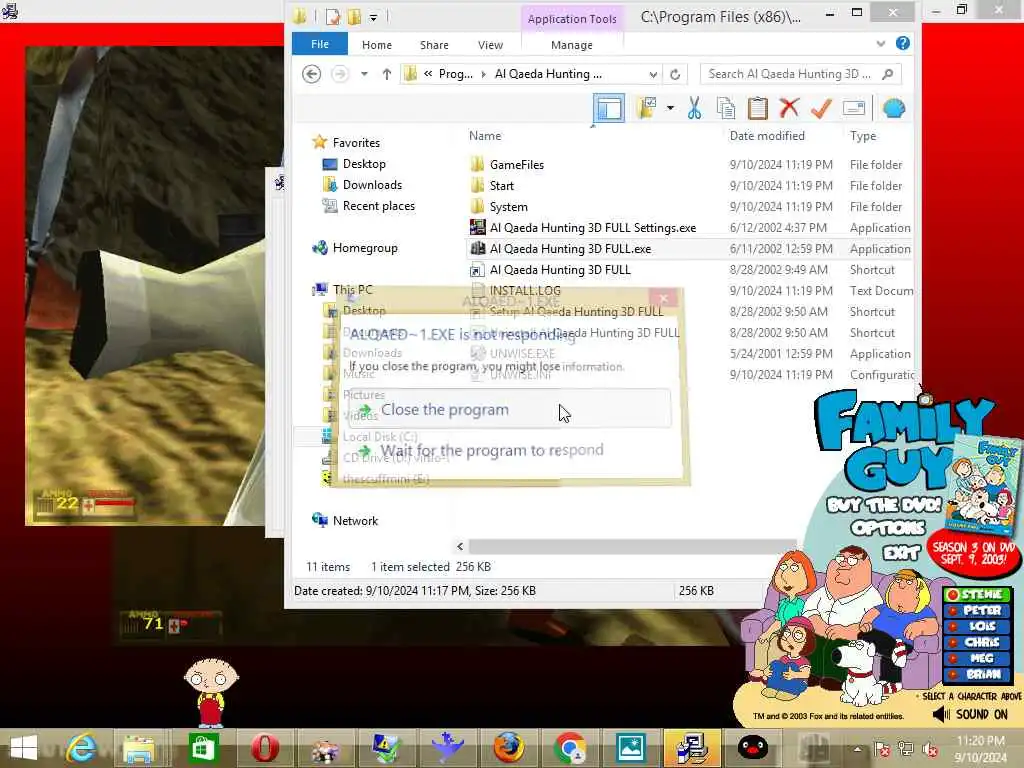Open the Manage tab under Application Tools

click(571, 45)
